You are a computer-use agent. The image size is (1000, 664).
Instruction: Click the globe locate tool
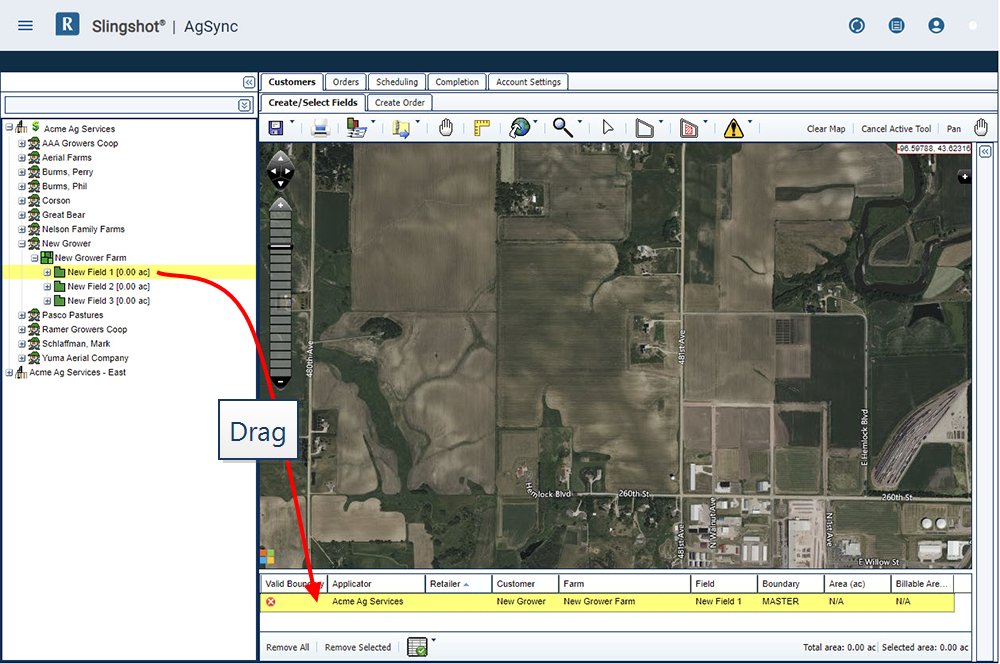tap(519, 128)
